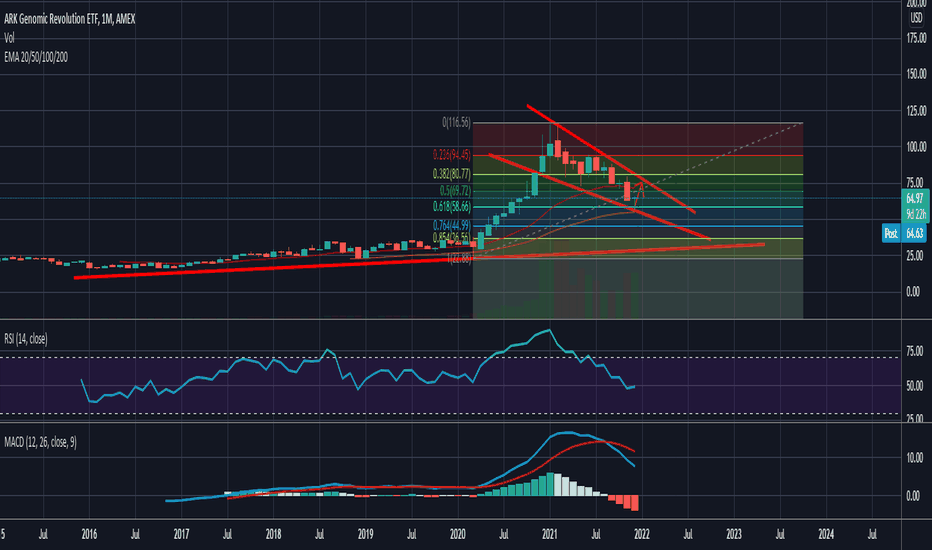Click the Post market label tag
The image size is (932, 550).
coord(890,233)
